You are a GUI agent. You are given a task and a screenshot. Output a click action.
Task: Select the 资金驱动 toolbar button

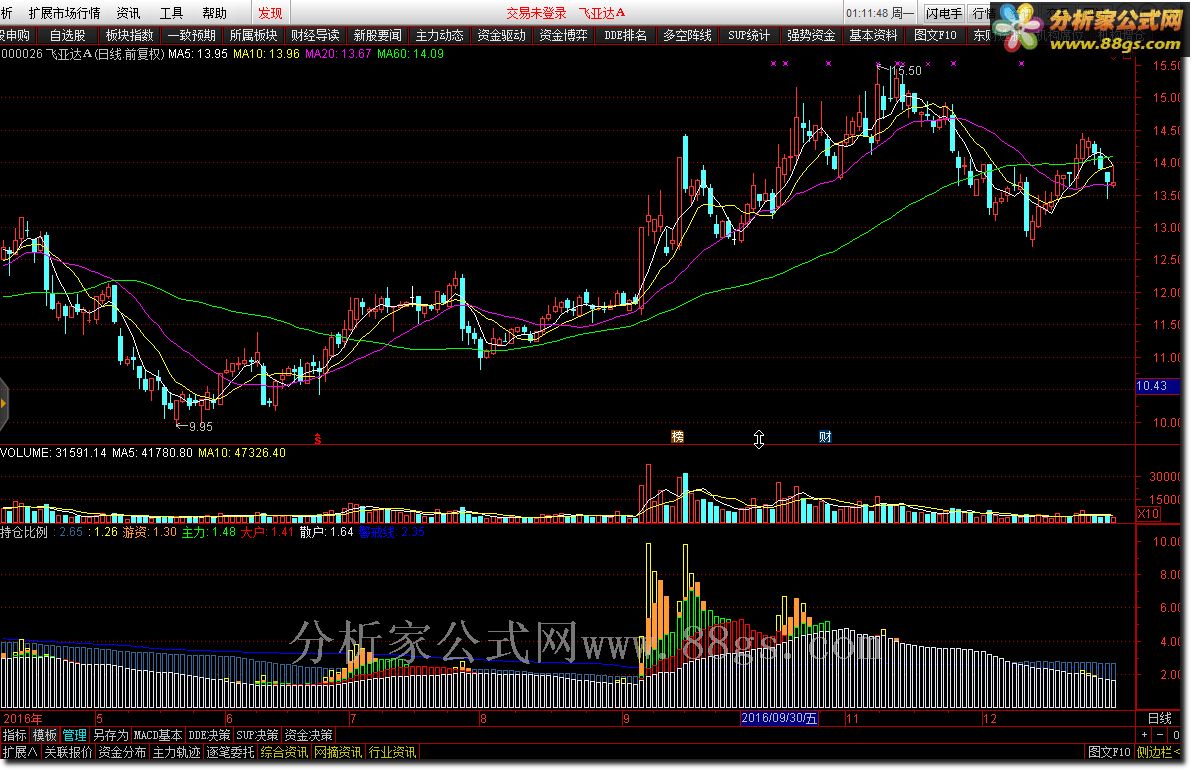click(502, 35)
